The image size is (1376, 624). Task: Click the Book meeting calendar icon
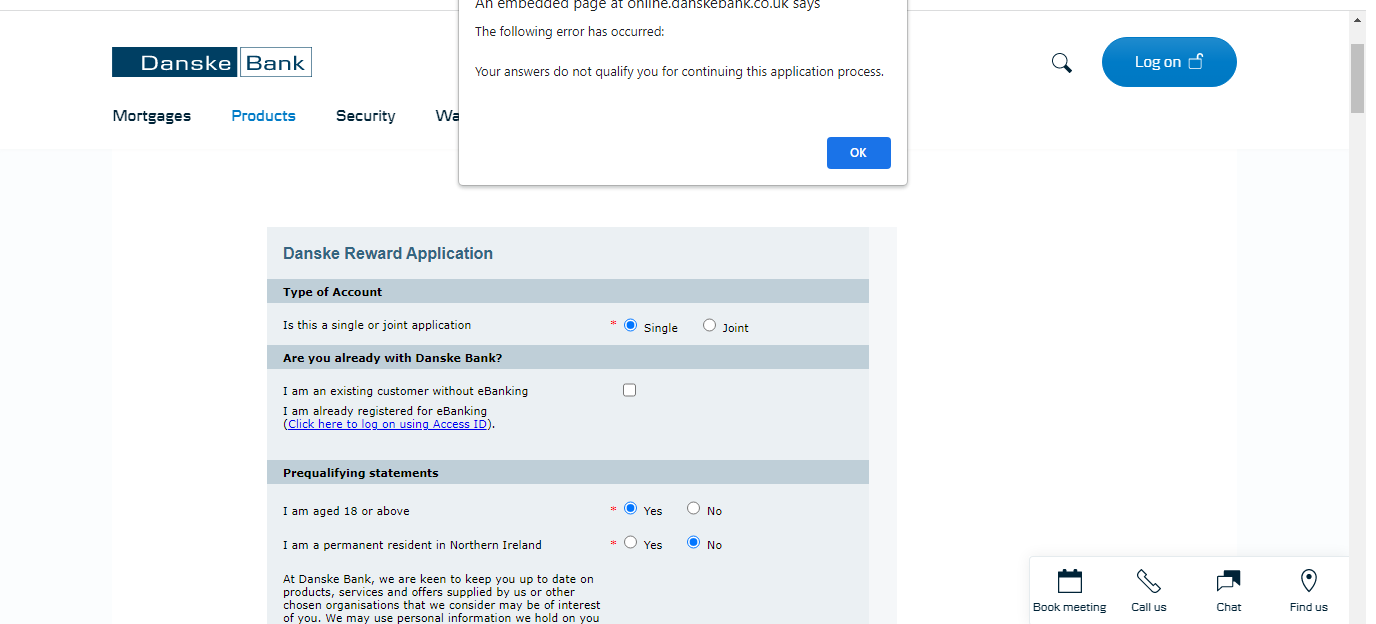coord(1070,581)
